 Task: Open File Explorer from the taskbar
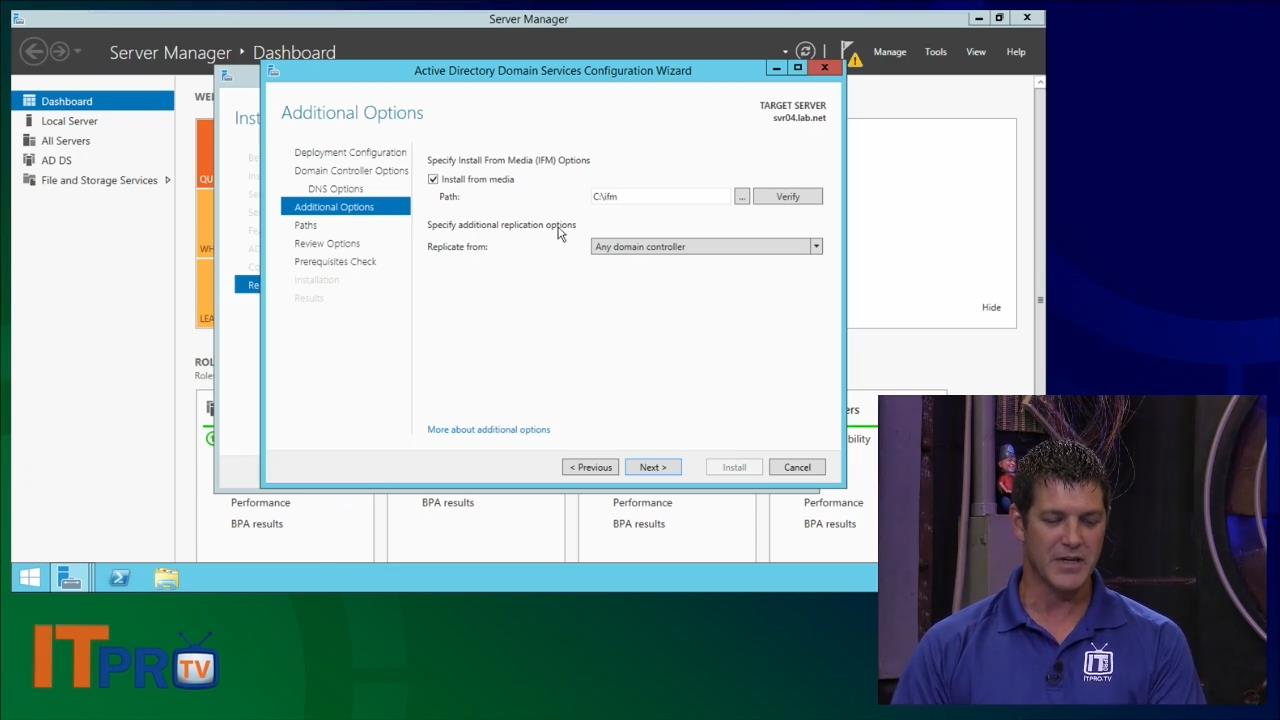point(167,578)
